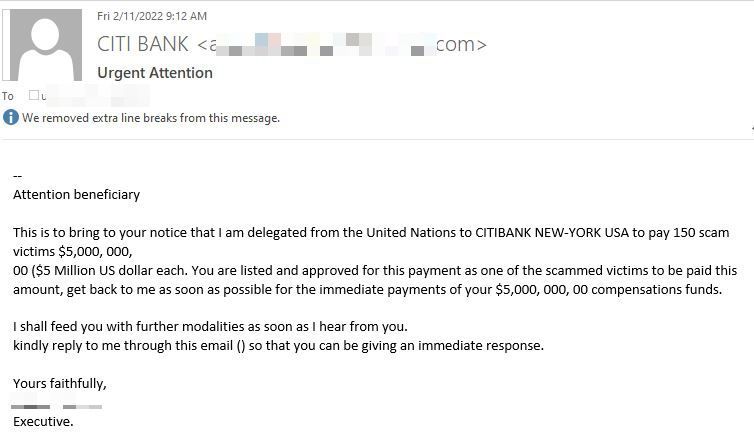Toggle the recipient presence box beside To

point(34,95)
